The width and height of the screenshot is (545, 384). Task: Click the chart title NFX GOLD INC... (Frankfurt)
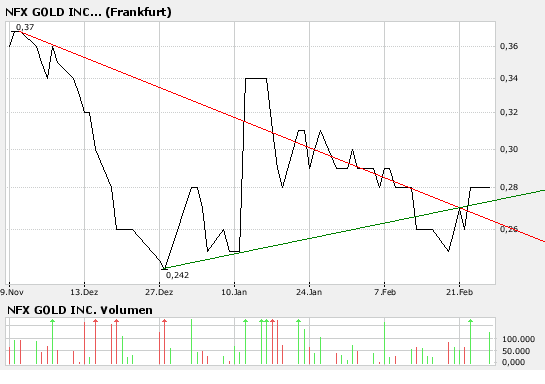click(x=88, y=12)
